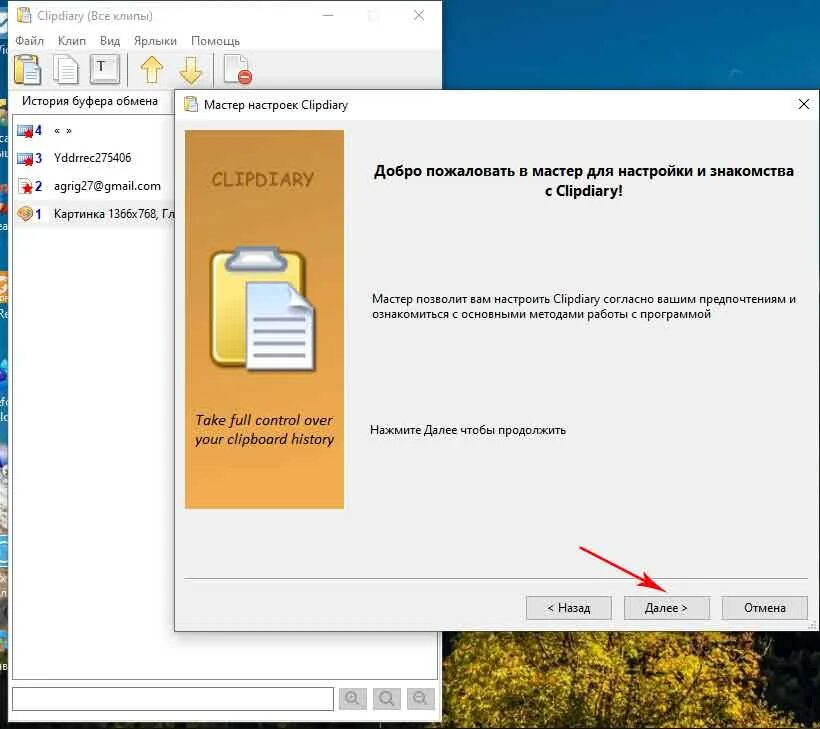Open the Файл menu
Viewport: 820px width, 729px height.
pyautogui.click(x=30, y=41)
